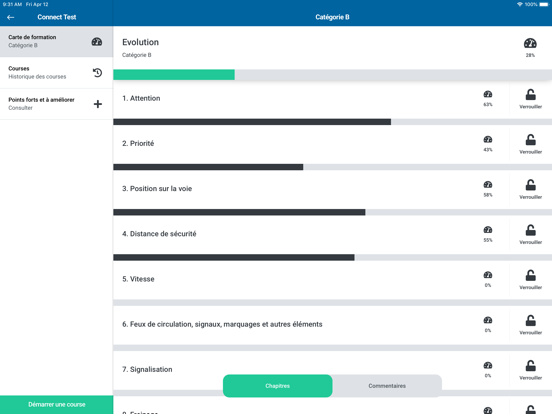Viewport: 552px width, 414px height.
Task: Open the Courses history clock icon
Action: [x=98, y=73]
